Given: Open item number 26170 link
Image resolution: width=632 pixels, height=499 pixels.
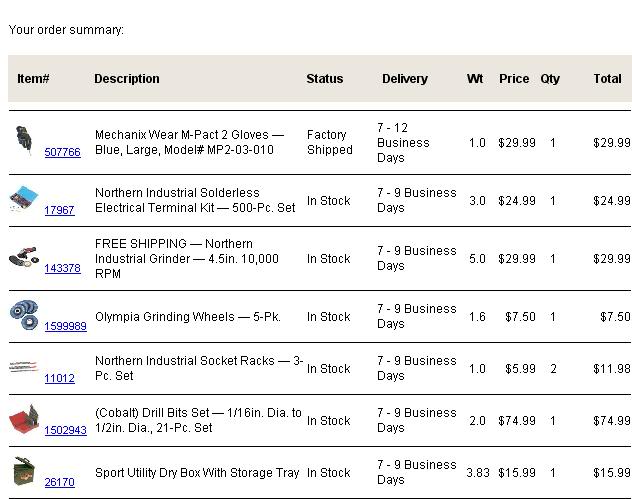Looking at the screenshot, I should (59, 482).
